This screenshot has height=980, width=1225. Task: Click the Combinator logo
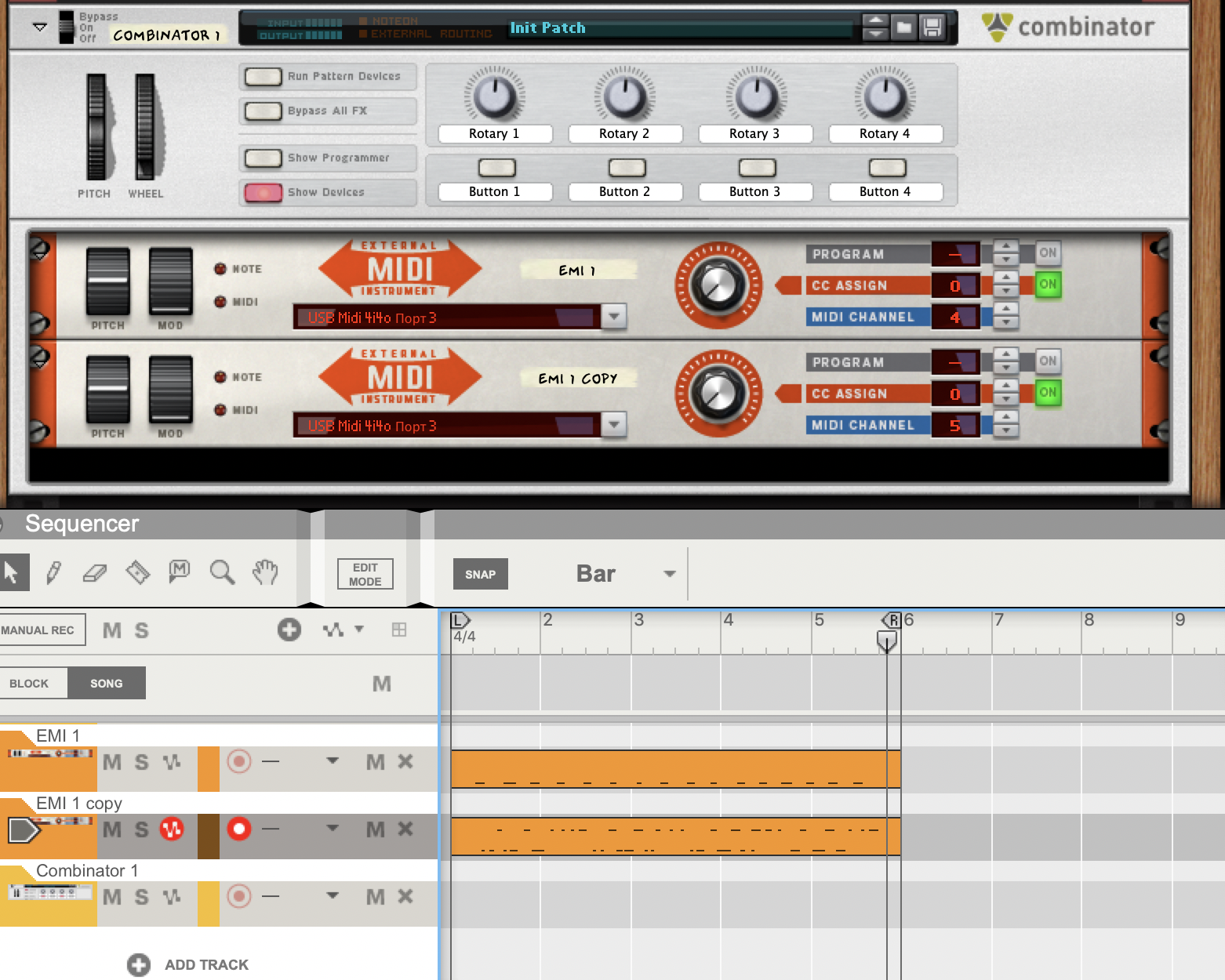[x=1068, y=27]
